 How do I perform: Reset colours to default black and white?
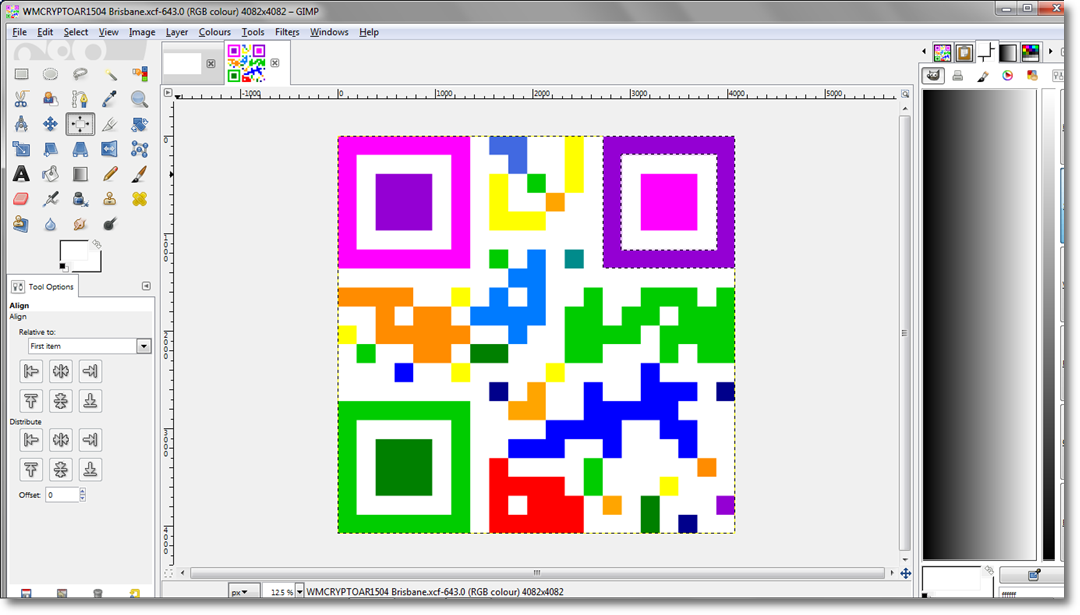[x=63, y=267]
